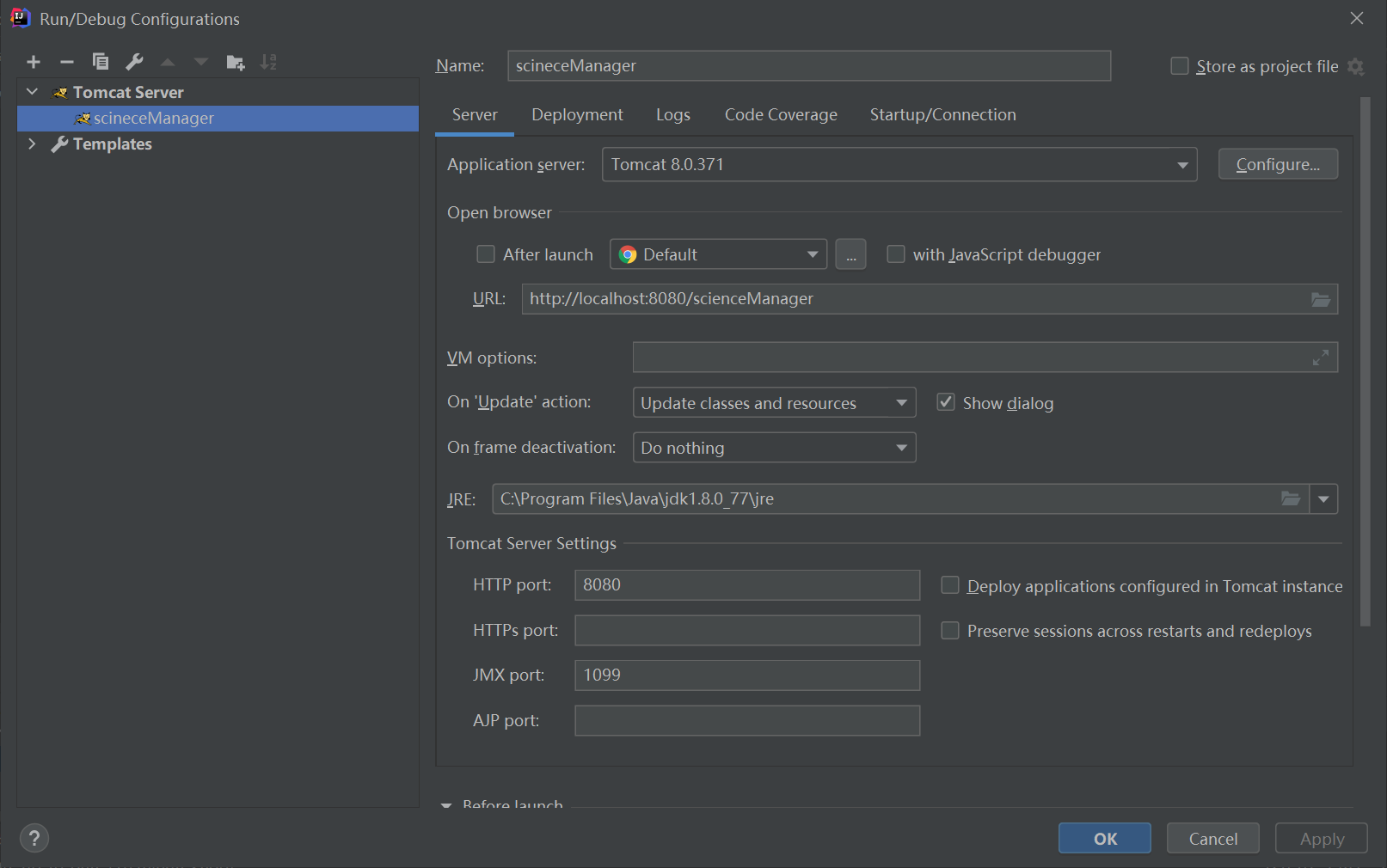
Task: Switch to the Startup/Connection tab
Action: point(942,115)
